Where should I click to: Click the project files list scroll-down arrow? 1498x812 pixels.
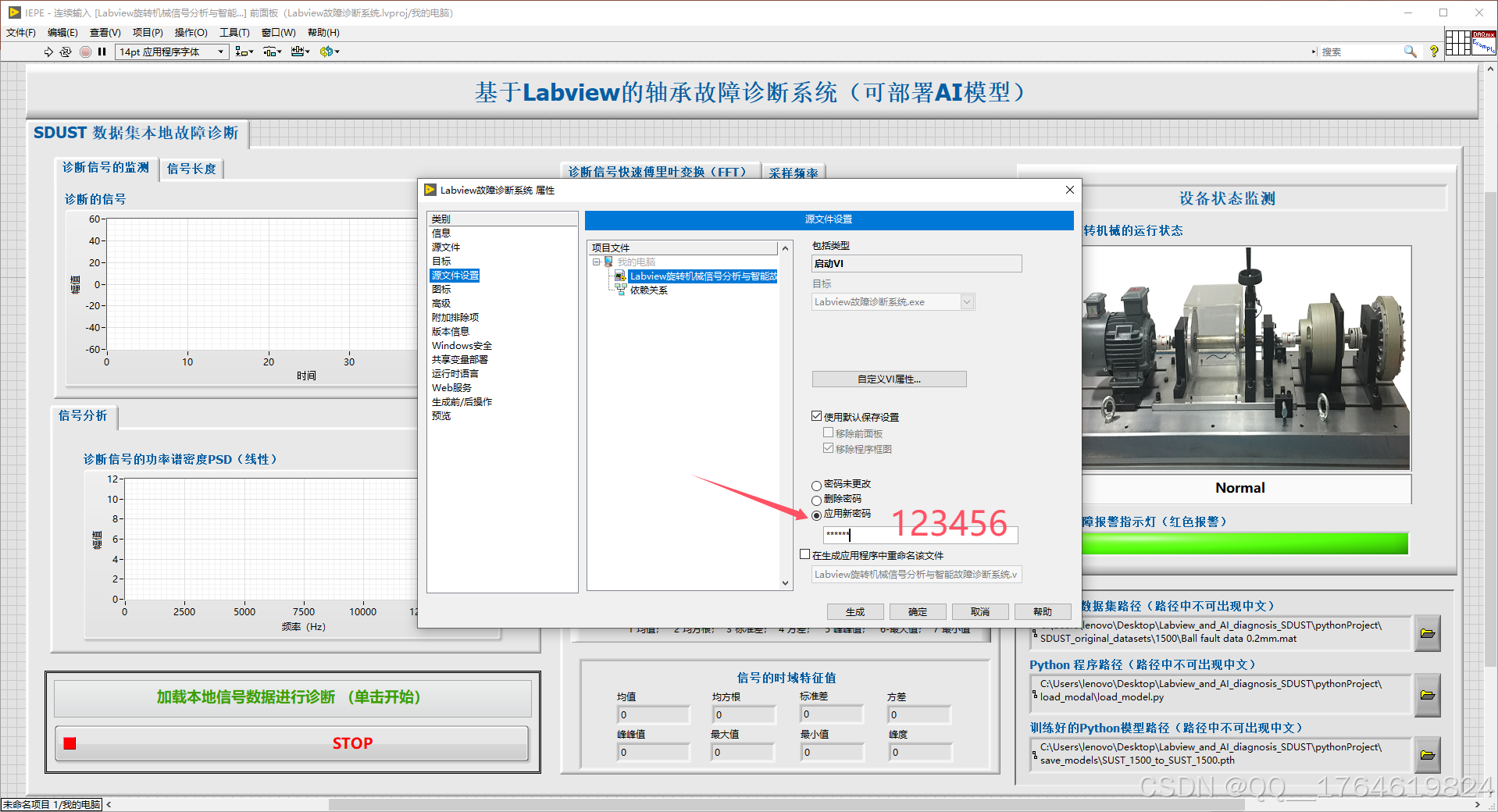785,582
